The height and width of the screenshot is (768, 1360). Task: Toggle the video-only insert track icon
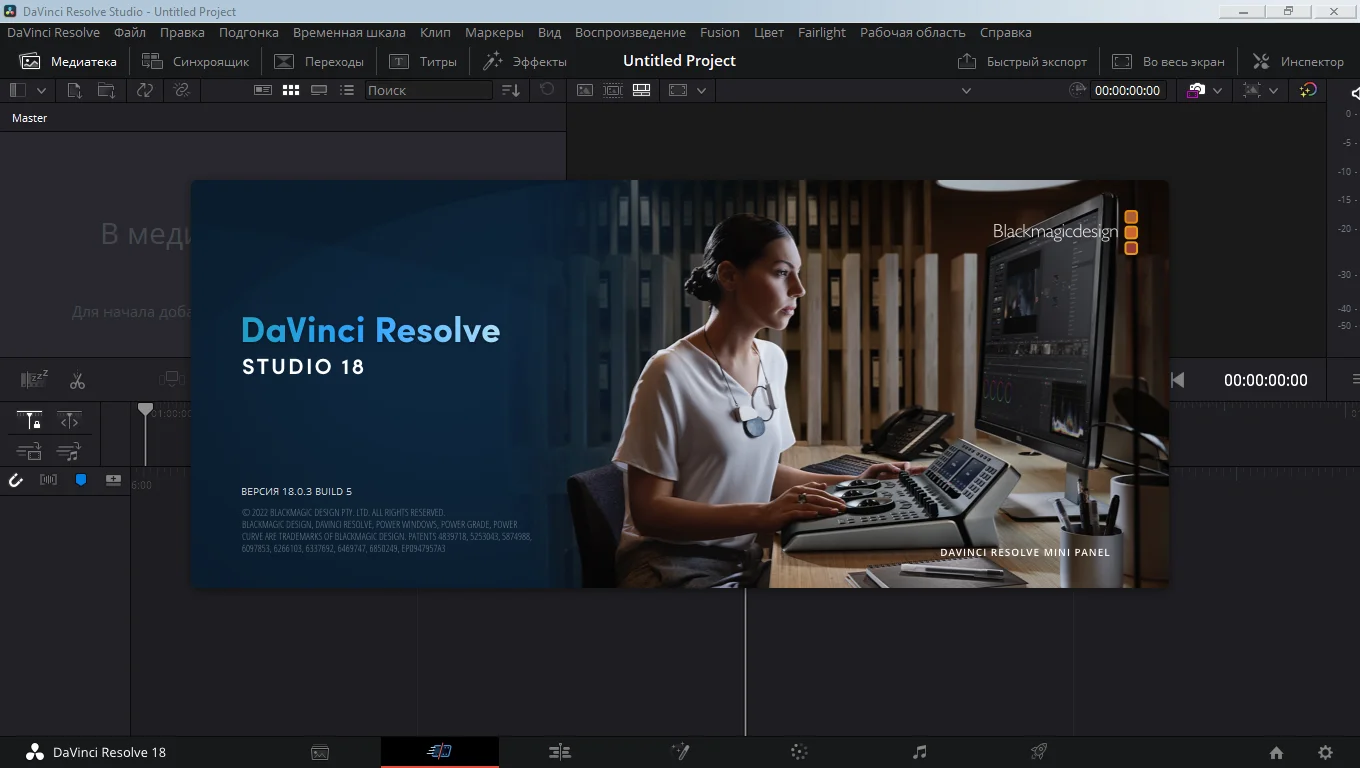[x=30, y=452]
